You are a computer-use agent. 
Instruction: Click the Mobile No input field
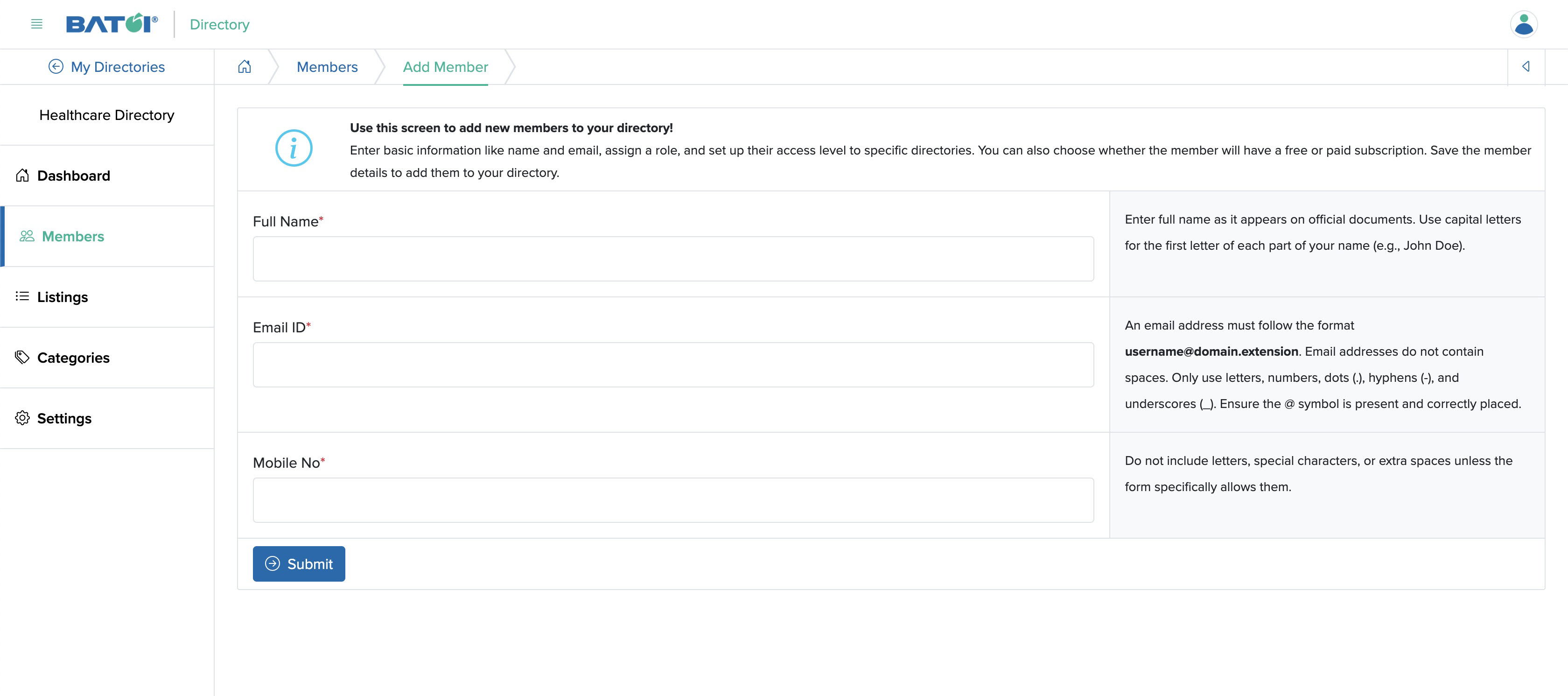click(x=673, y=500)
